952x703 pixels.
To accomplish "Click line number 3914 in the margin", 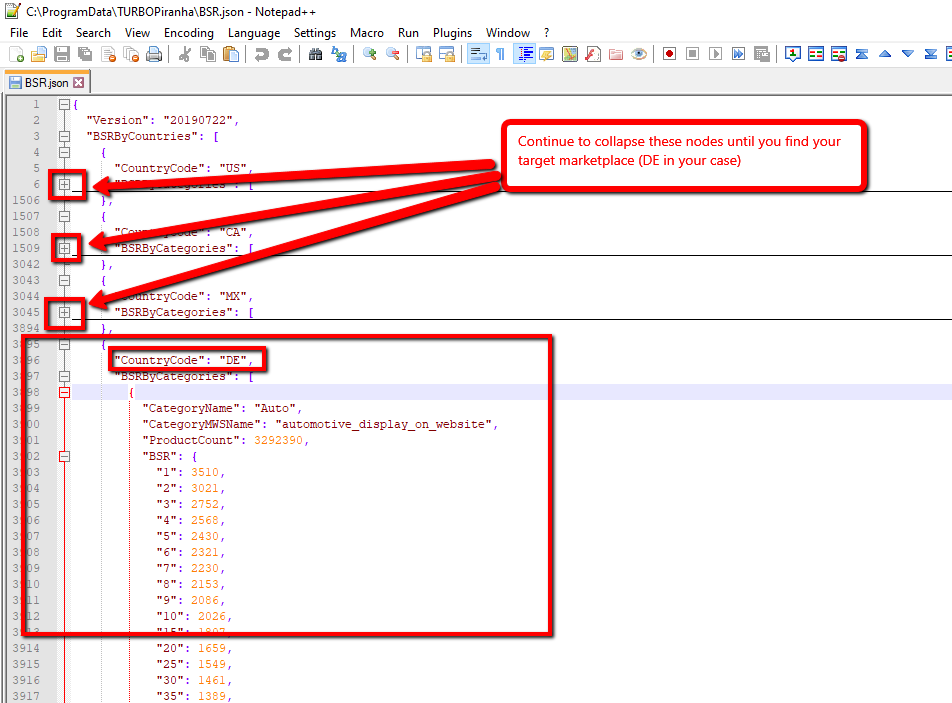I will (26, 648).
